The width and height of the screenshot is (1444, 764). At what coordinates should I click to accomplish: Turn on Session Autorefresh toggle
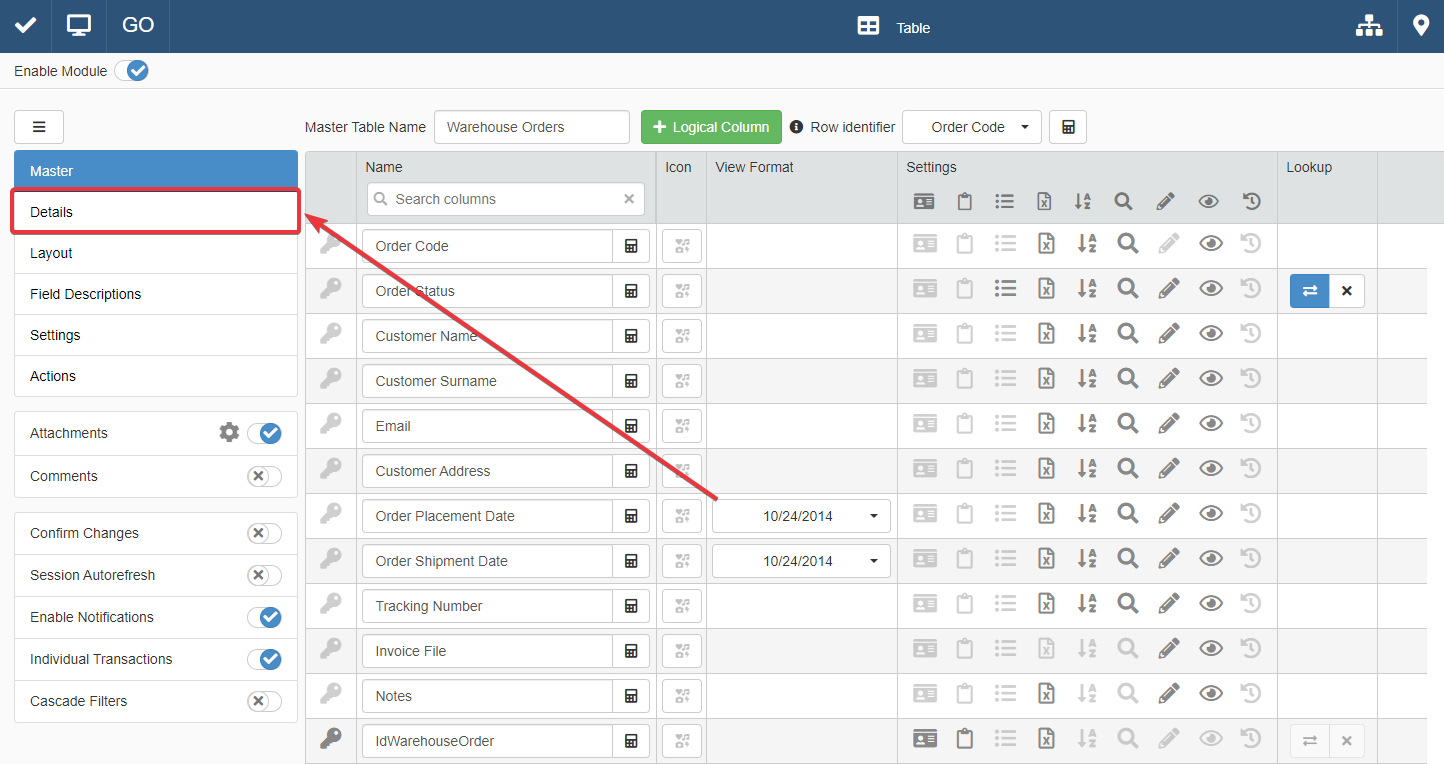(x=264, y=575)
